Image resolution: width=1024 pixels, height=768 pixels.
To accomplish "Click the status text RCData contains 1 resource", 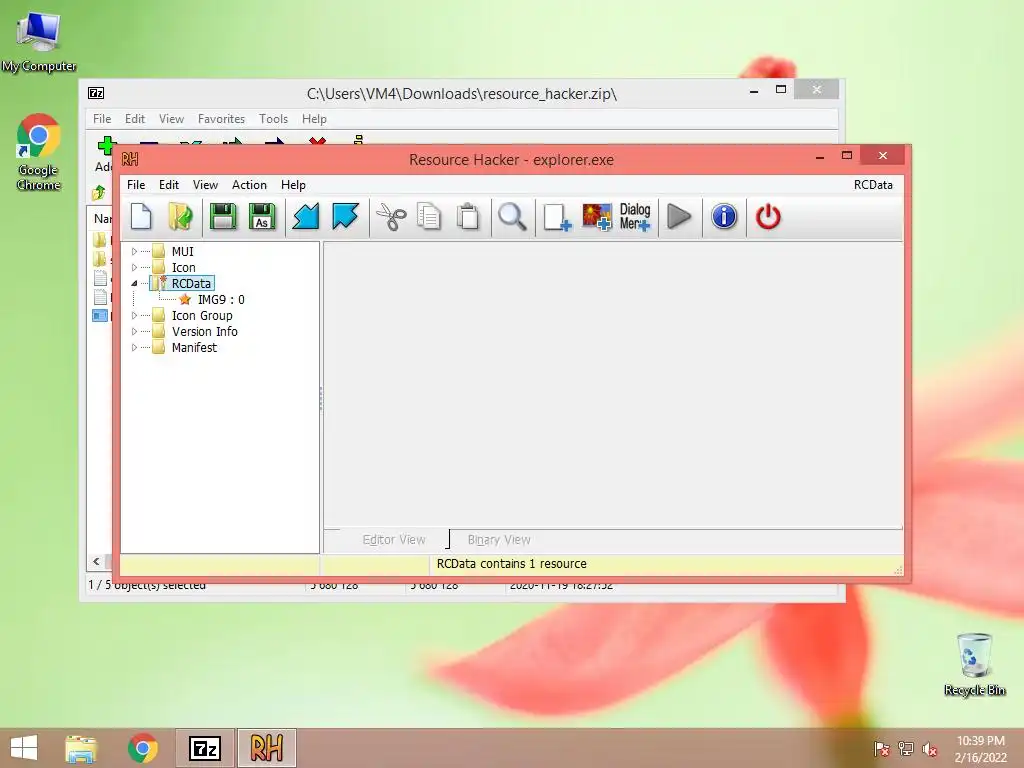I will coord(511,564).
